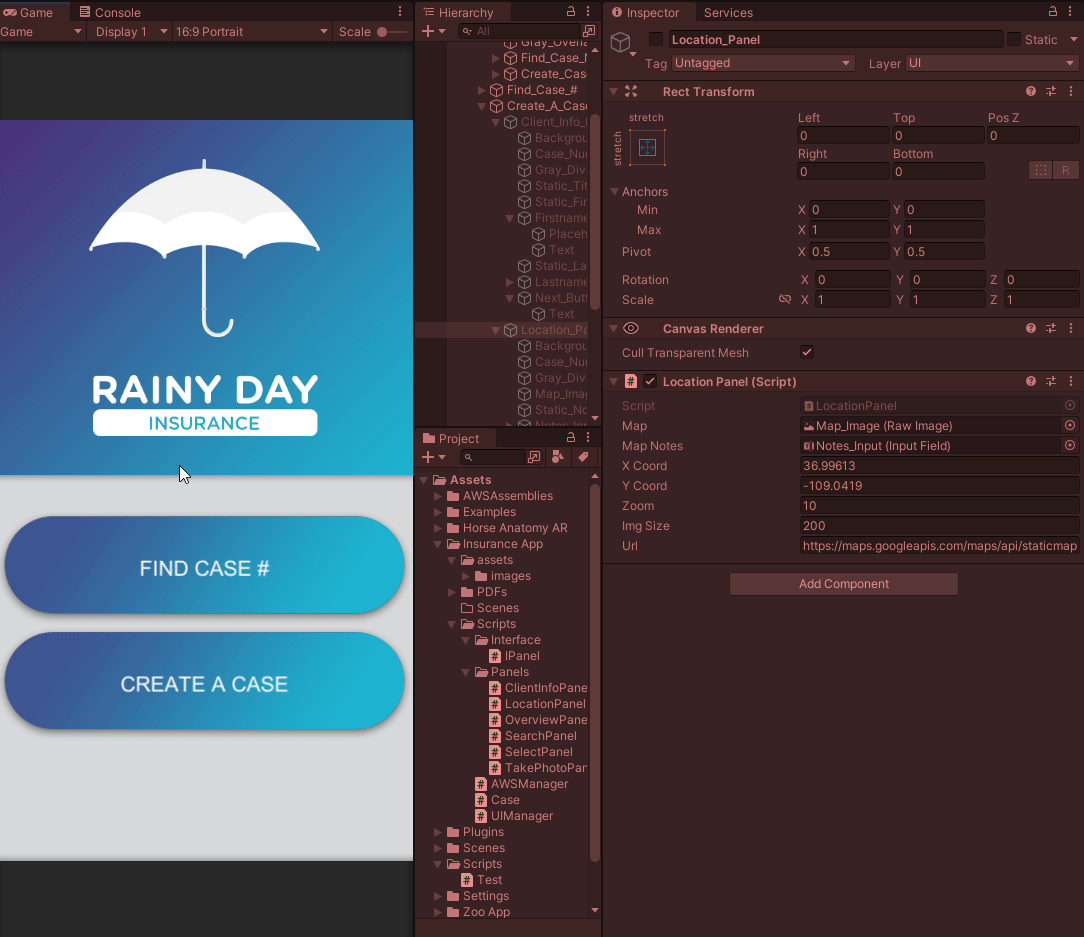Toggle Rect Transform raw edit mode R

tap(1065, 170)
